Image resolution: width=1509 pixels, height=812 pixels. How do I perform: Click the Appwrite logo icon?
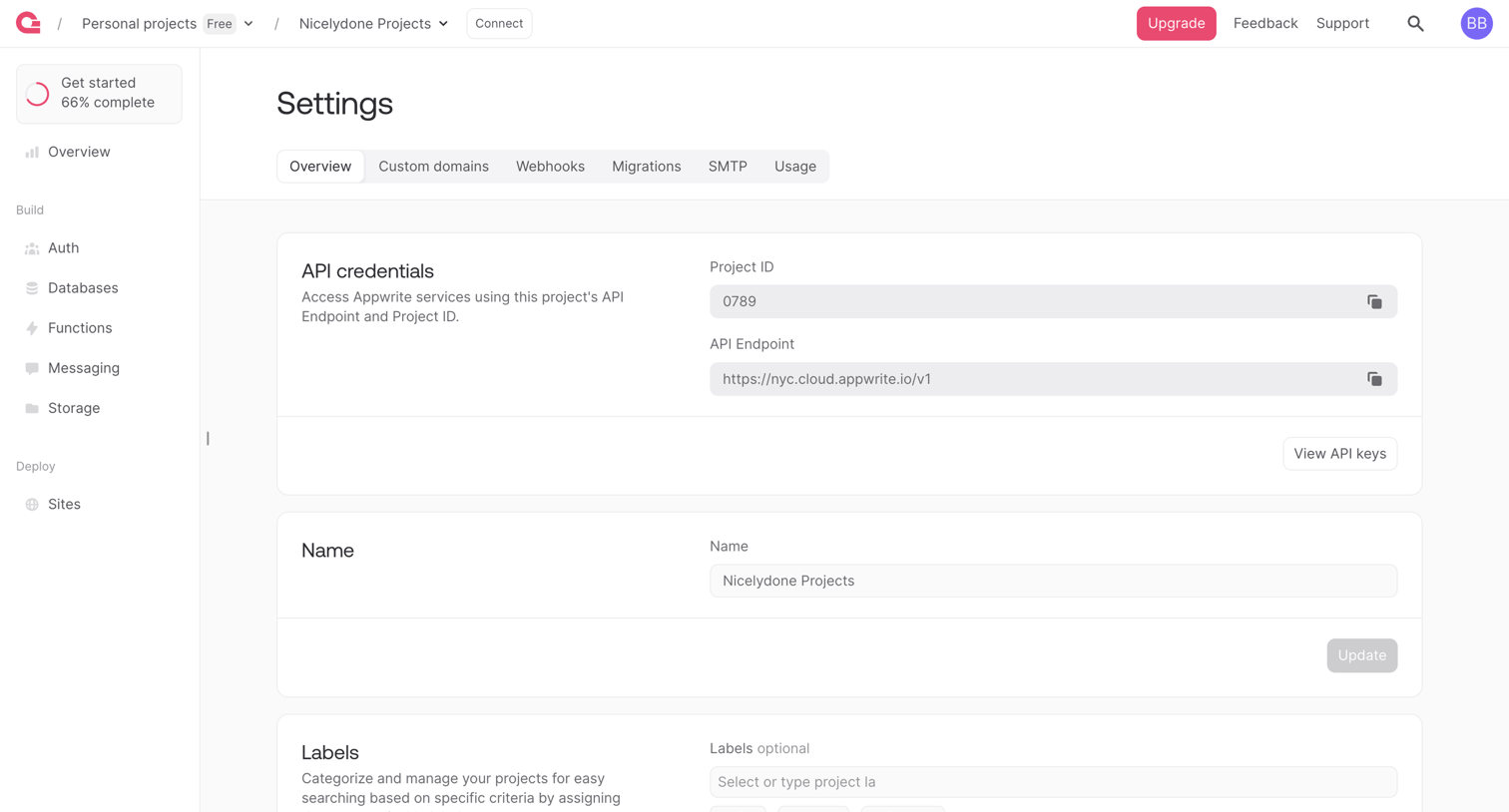coord(28,23)
